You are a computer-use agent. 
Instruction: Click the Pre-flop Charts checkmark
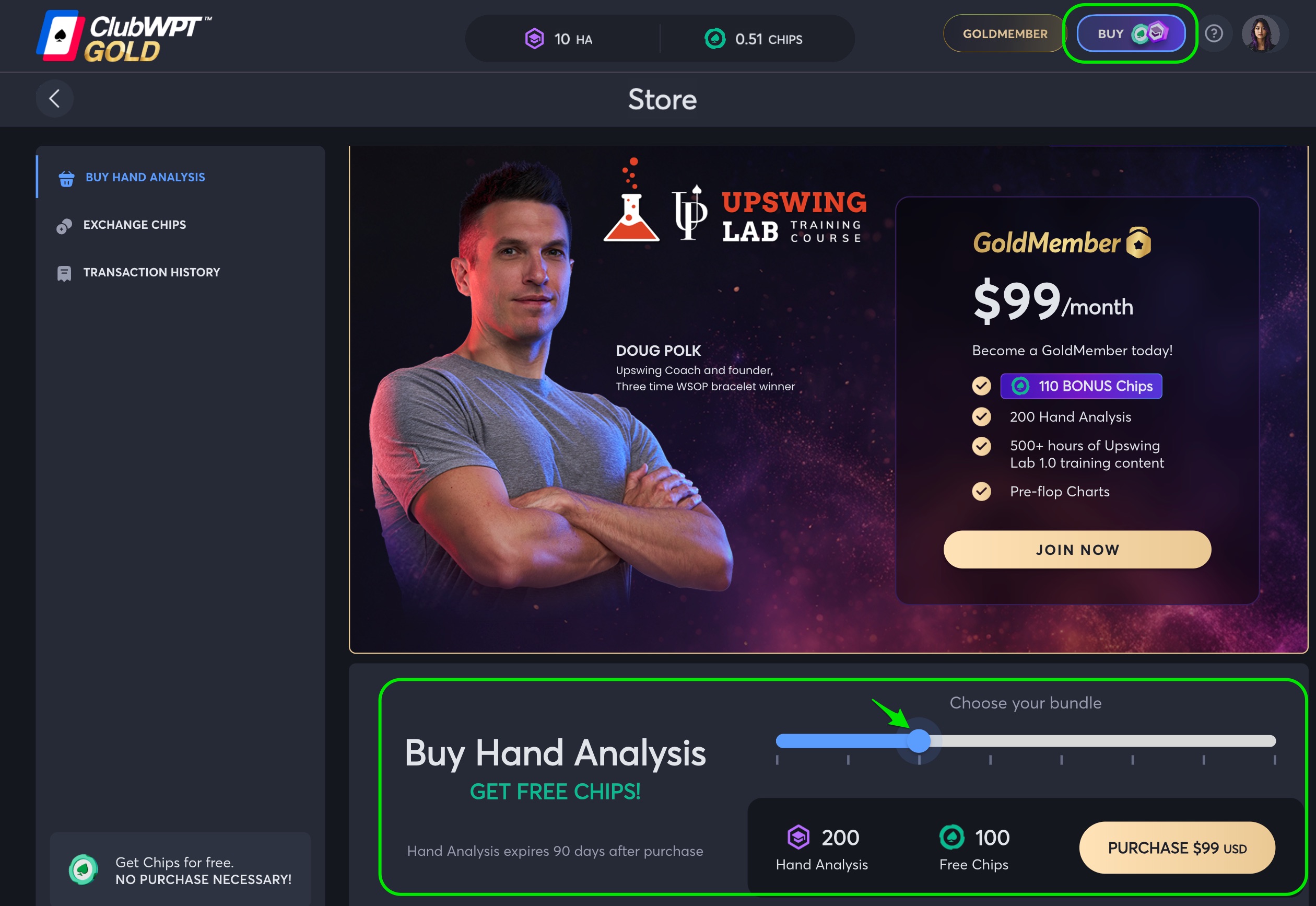(981, 491)
